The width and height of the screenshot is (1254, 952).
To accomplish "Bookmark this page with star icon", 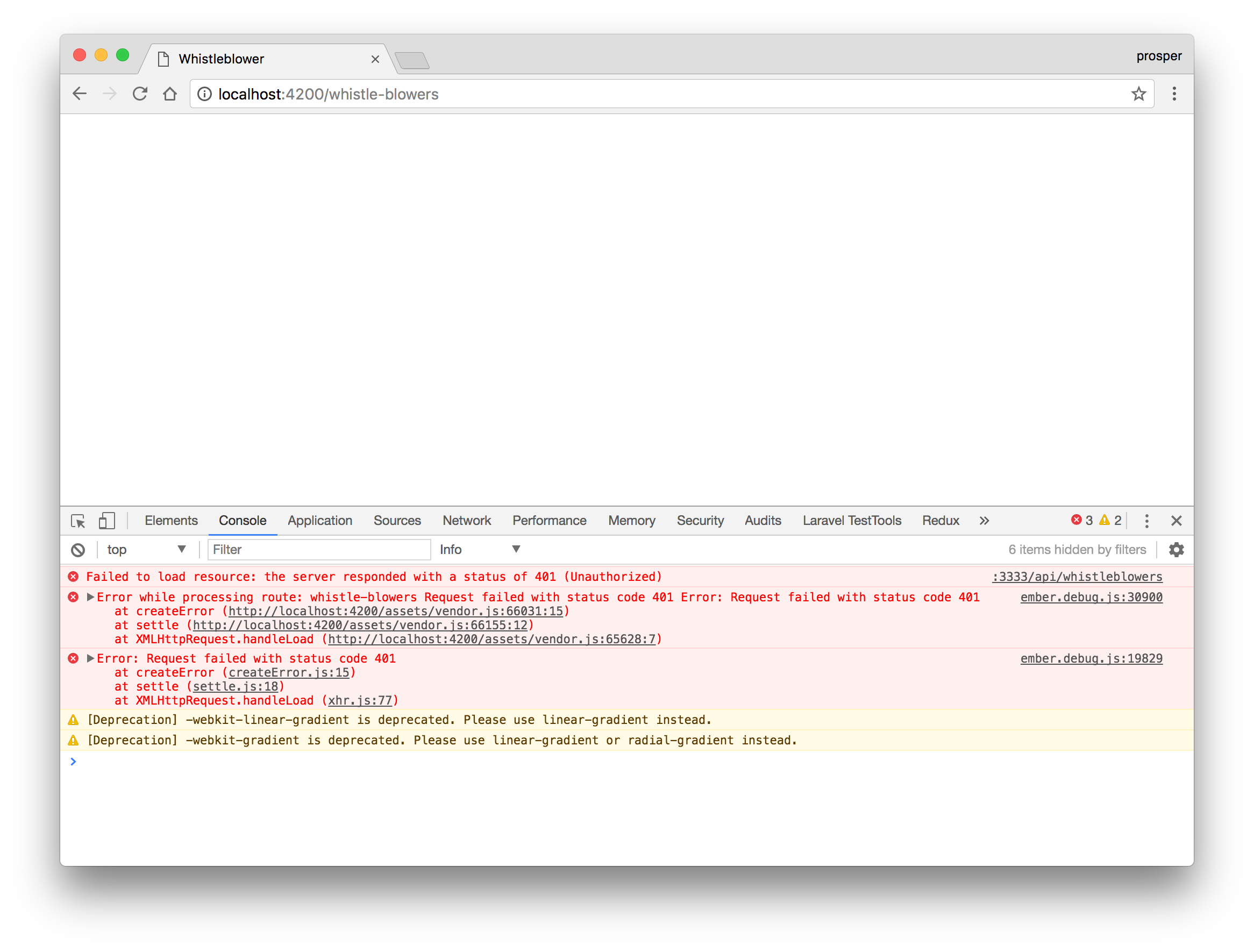I will pyautogui.click(x=1138, y=94).
